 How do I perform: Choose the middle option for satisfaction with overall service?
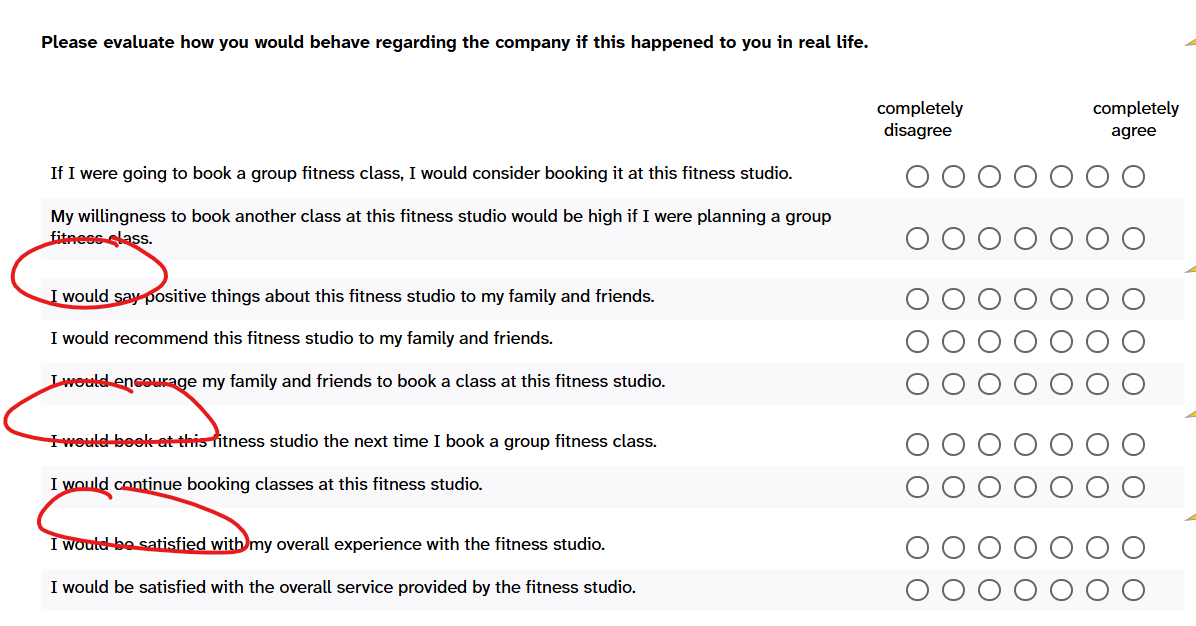click(1025, 590)
